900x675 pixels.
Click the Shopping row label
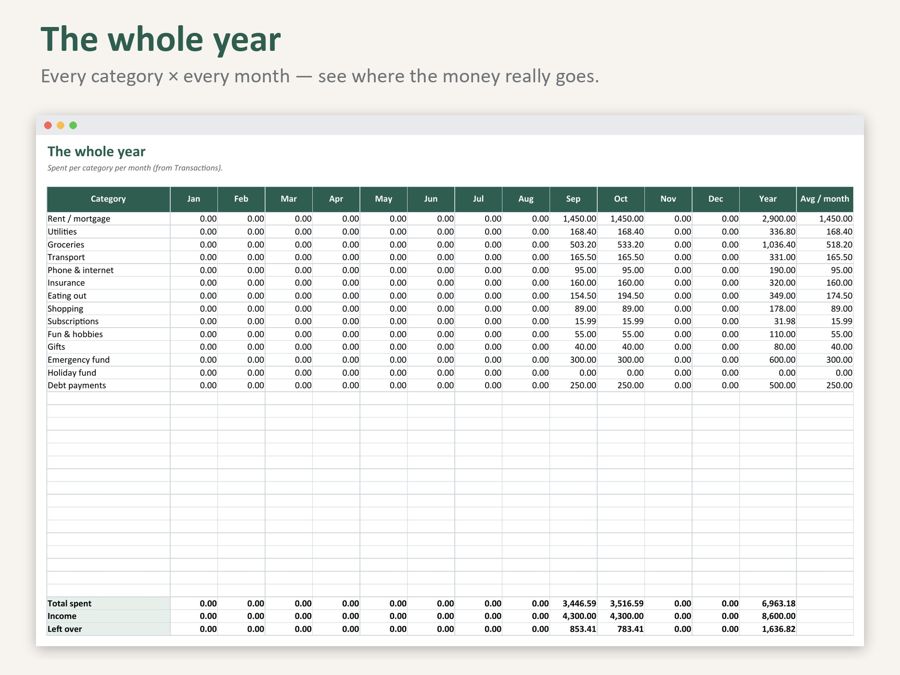click(x=65, y=308)
